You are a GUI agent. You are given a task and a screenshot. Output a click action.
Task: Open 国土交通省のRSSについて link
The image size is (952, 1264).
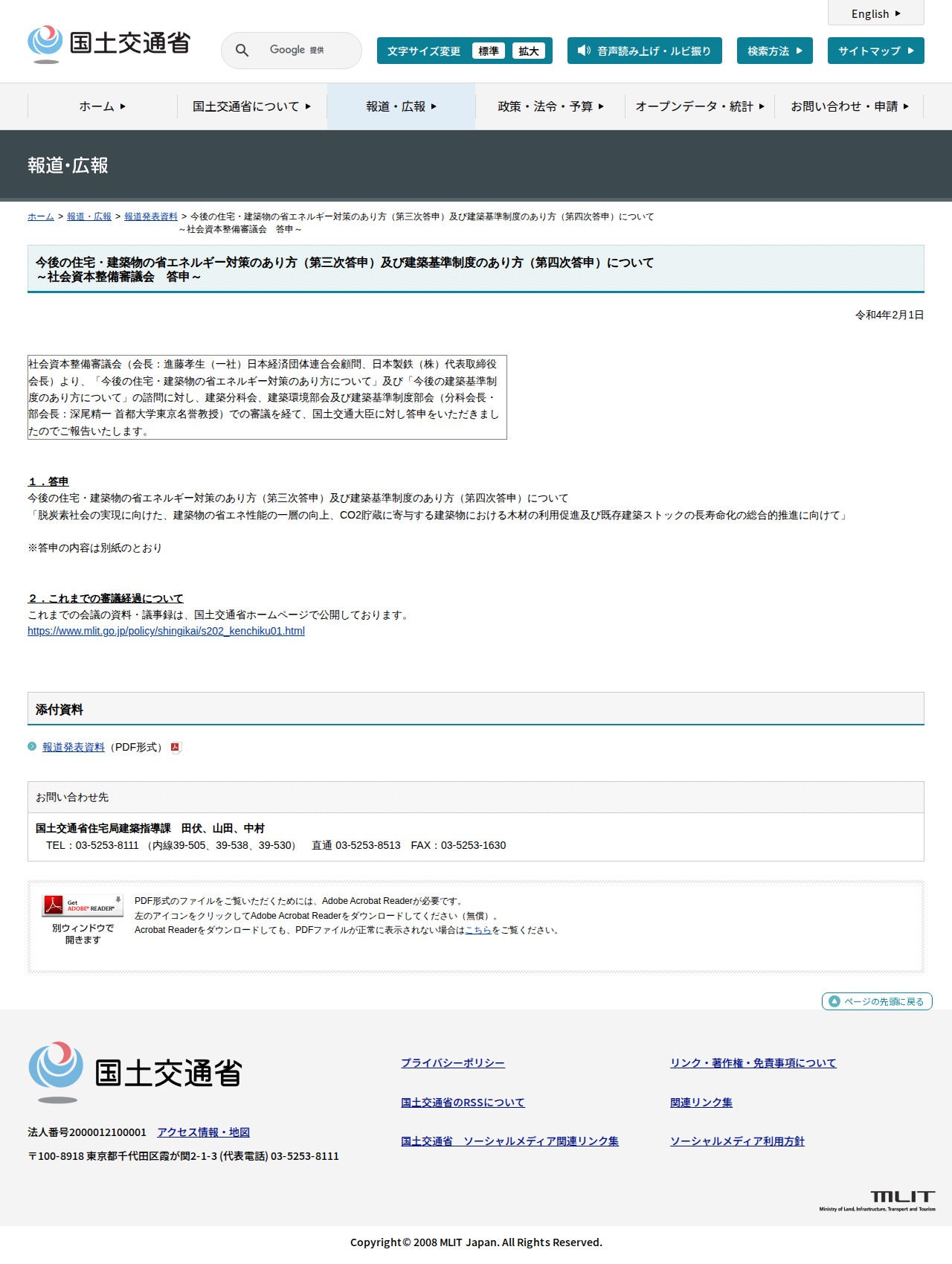(463, 1103)
